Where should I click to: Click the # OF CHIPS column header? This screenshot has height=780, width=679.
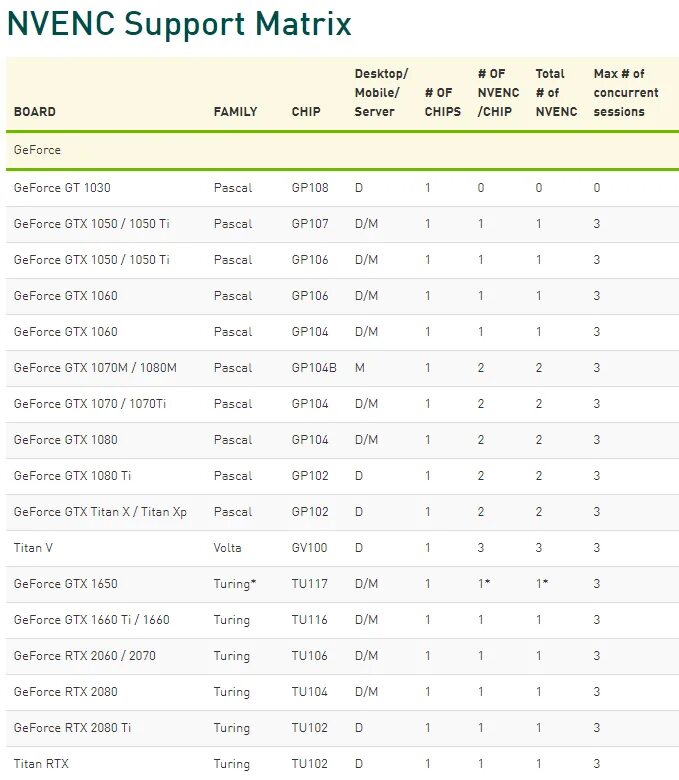(x=443, y=102)
